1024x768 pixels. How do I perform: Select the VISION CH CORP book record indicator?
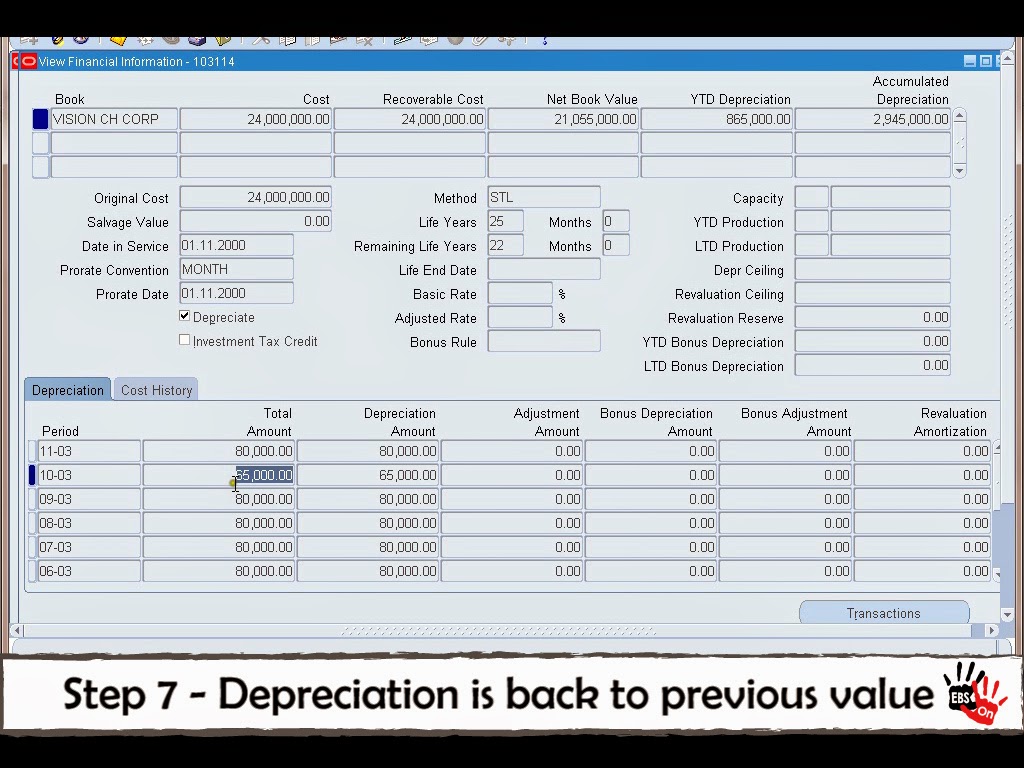click(39, 118)
